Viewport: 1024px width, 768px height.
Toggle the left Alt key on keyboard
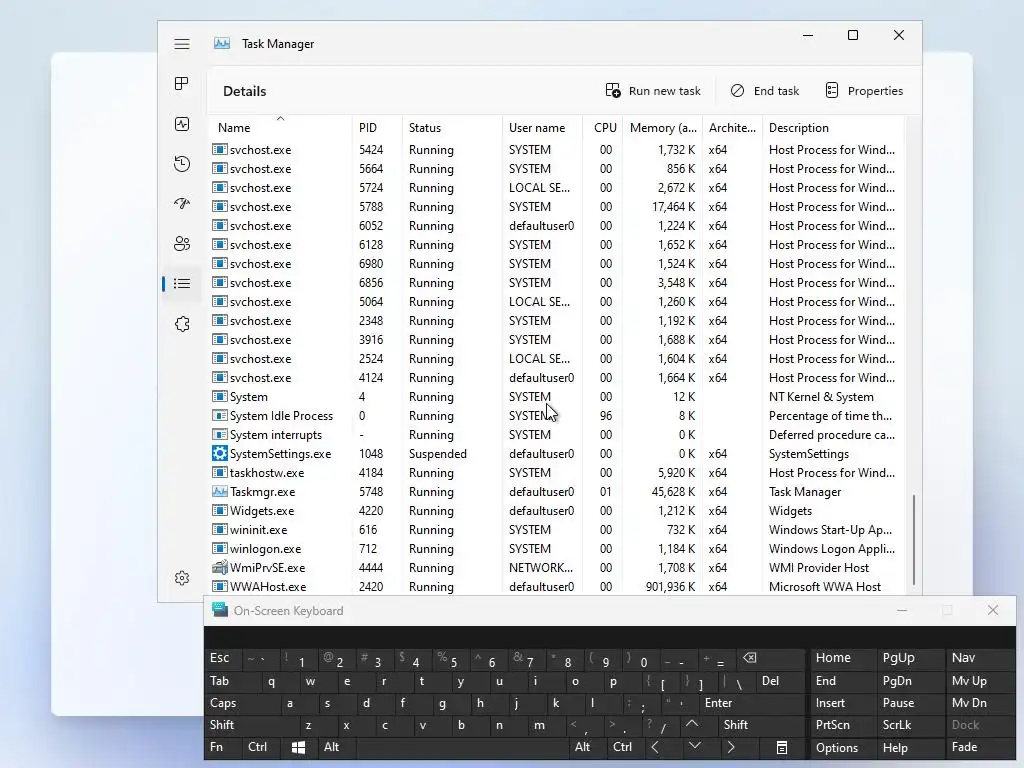coord(336,747)
